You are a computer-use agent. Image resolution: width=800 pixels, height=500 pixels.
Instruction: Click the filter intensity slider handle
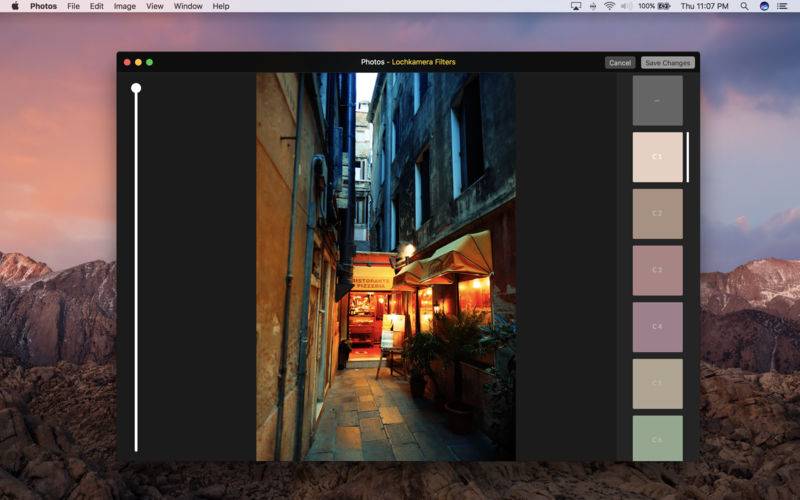136,88
